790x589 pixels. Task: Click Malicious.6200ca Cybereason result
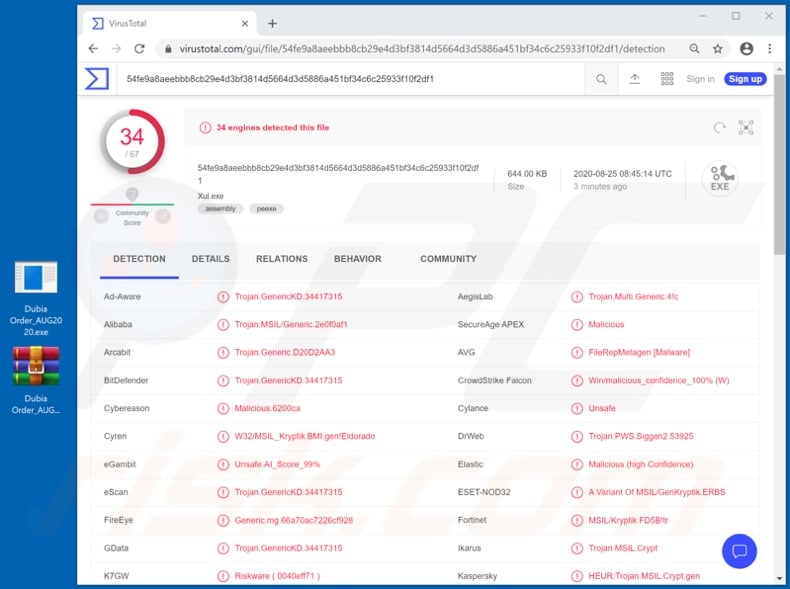coord(267,409)
